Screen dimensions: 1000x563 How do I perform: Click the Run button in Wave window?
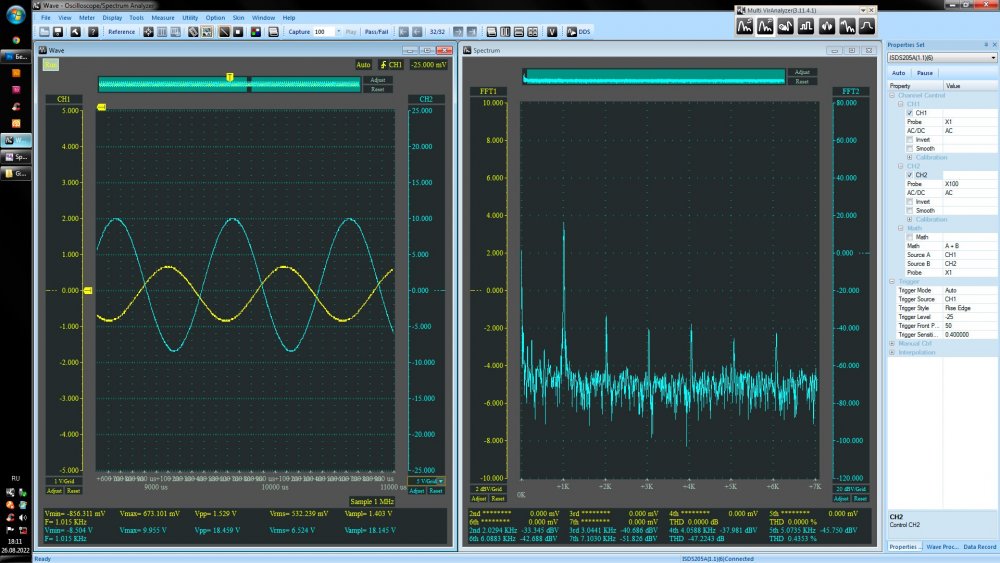pos(51,65)
